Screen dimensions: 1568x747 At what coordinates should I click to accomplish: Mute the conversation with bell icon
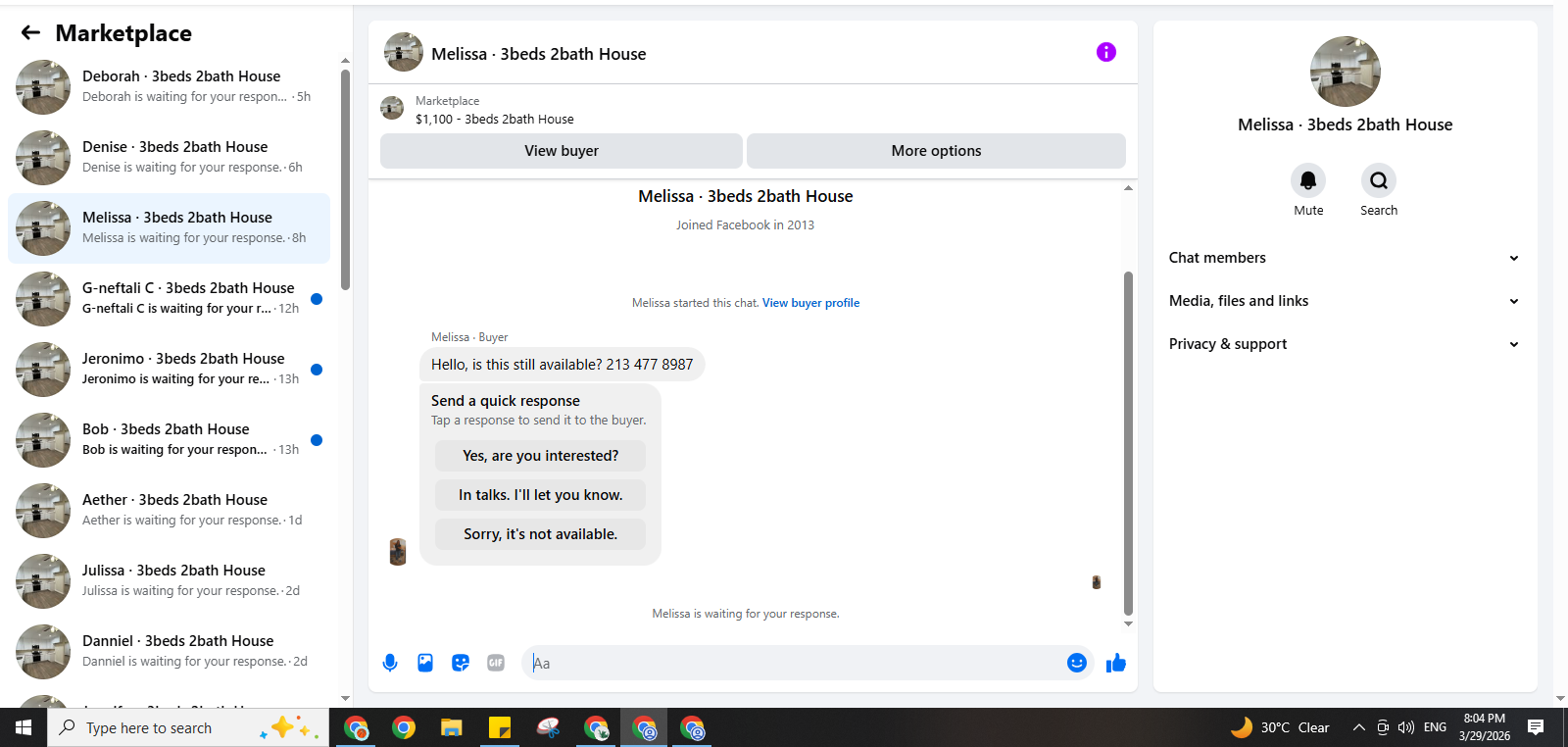click(1308, 180)
